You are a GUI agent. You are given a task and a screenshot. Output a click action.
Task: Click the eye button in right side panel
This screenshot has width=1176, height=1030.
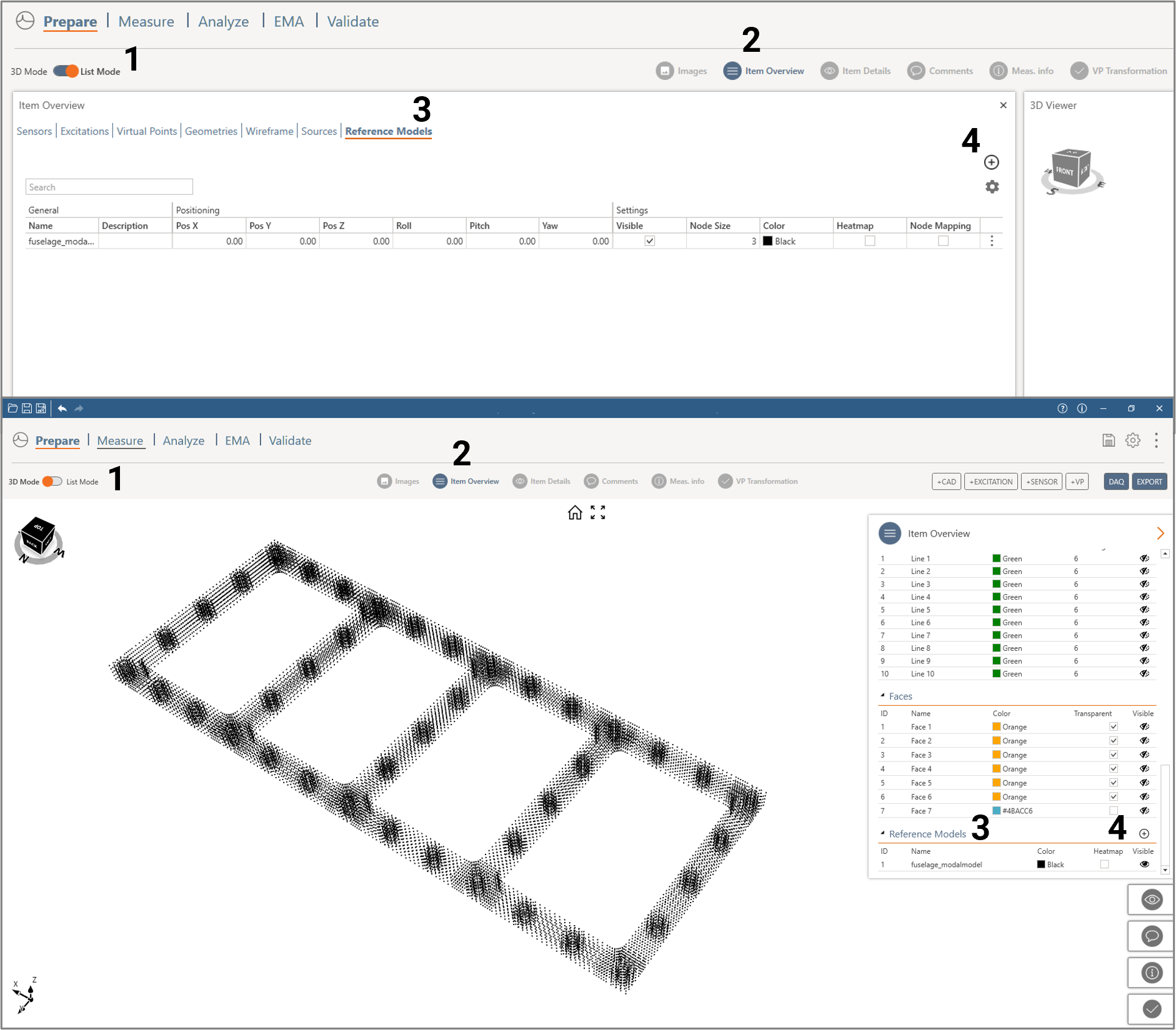pyautogui.click(x=1151, y=899)
